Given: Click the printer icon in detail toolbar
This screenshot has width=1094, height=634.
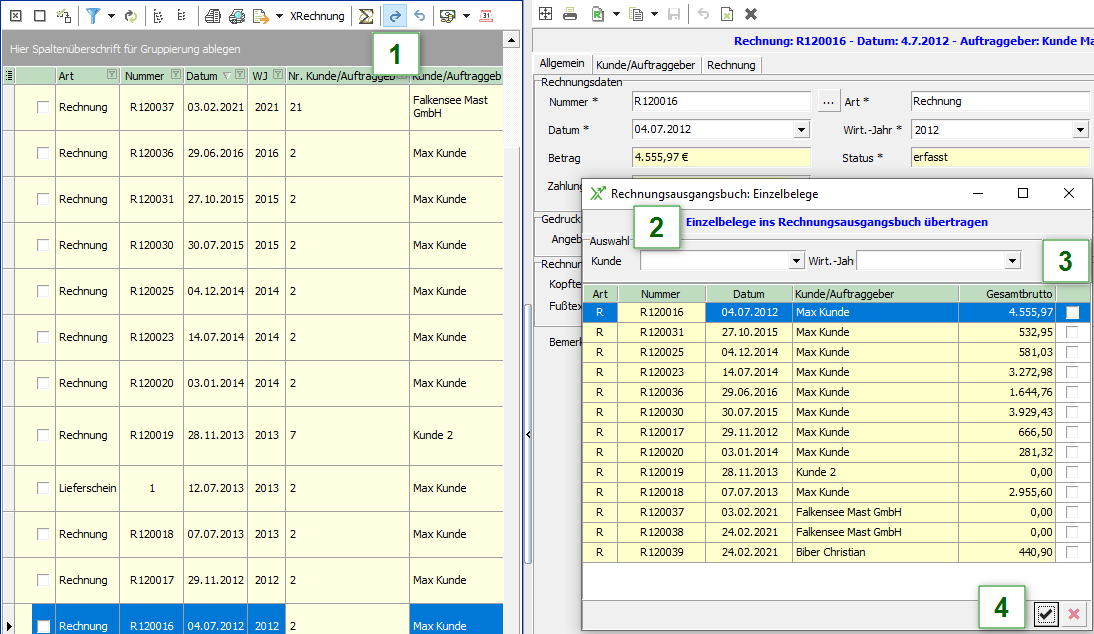Looking at the screenshot, I should point(569,14).
